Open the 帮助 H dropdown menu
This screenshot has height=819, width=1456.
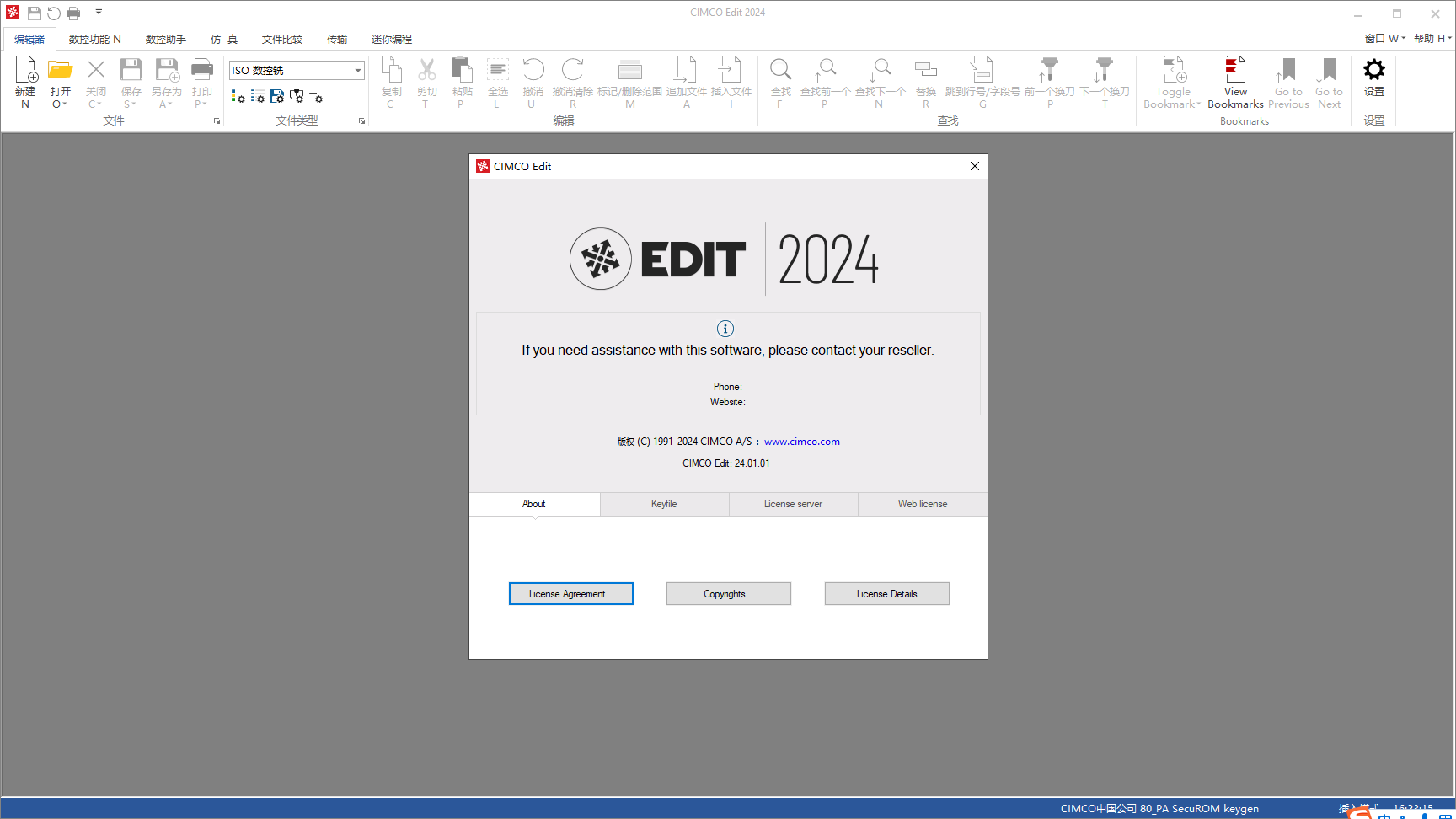pos(1432,39)
